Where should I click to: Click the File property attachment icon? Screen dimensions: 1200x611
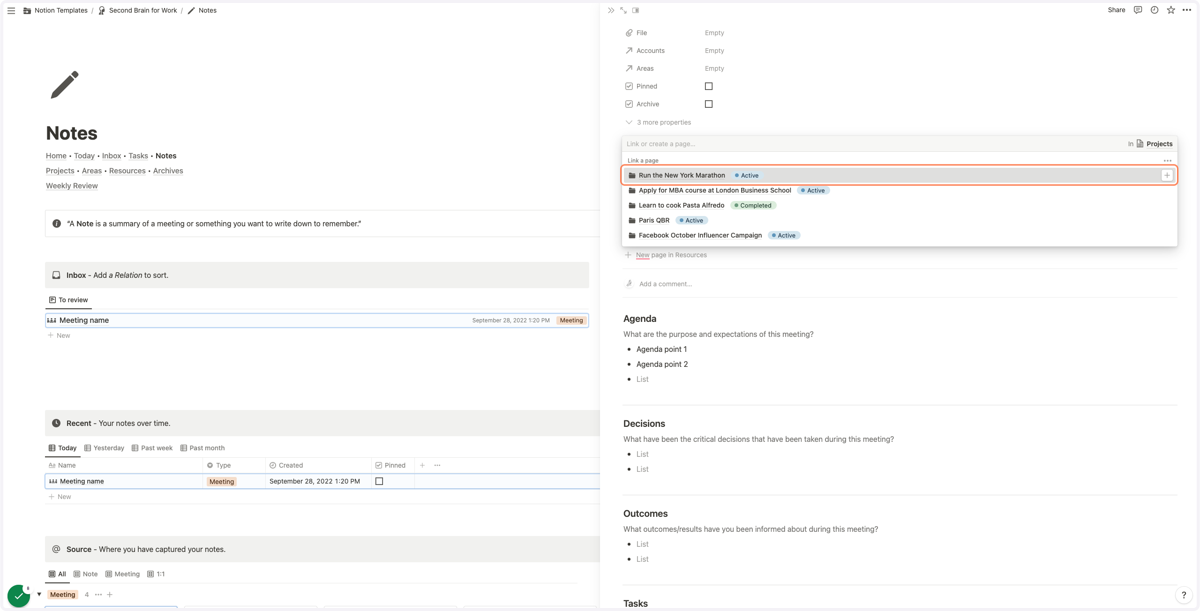point(629,33)
